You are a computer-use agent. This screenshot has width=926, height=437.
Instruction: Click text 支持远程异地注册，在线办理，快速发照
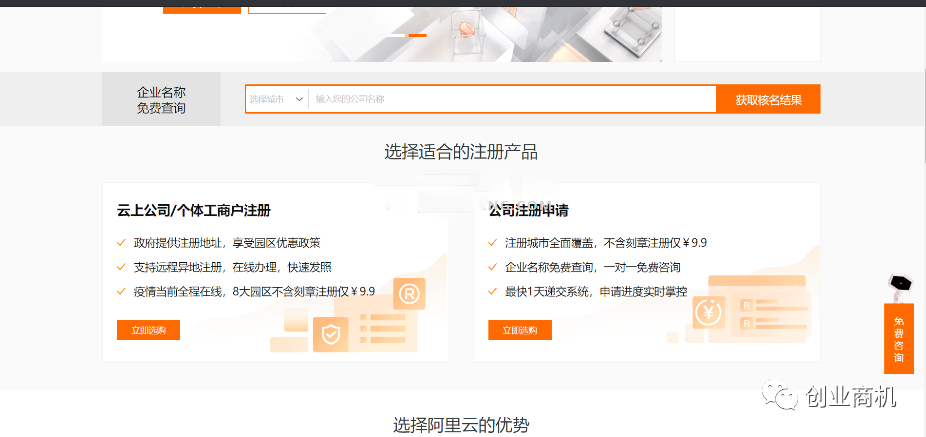tap(233, 267)
